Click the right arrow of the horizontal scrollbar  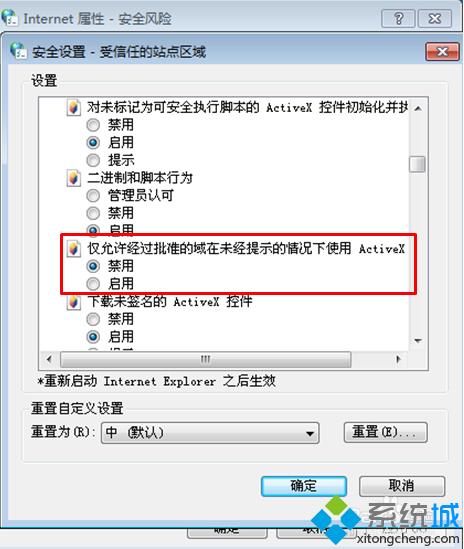(x=398, y=359)
